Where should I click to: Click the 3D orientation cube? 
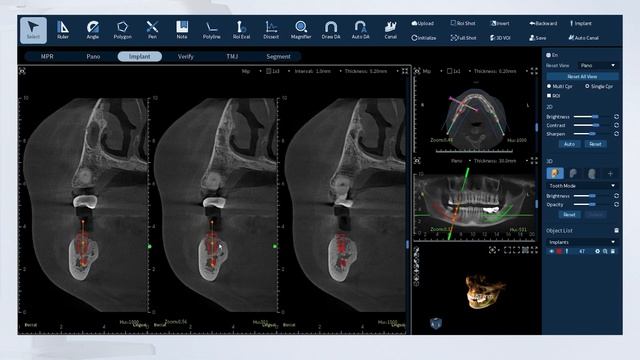(436, 323)
